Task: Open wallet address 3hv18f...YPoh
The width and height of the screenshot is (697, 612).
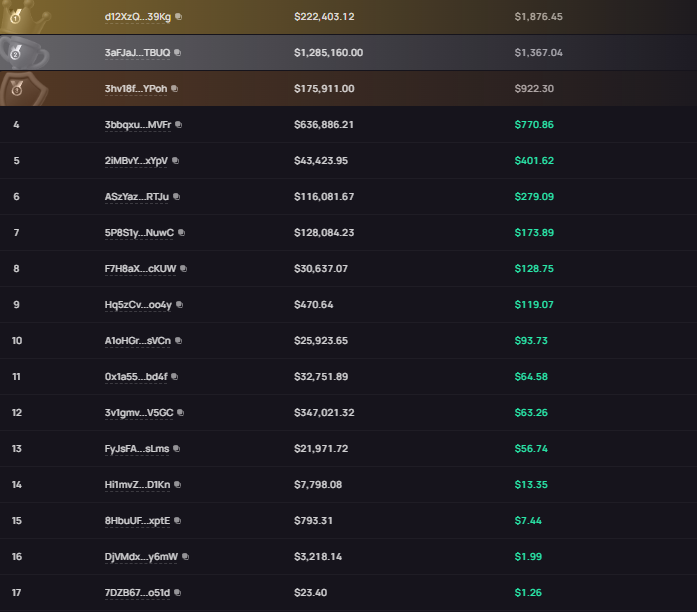Action: pos(136,89)
